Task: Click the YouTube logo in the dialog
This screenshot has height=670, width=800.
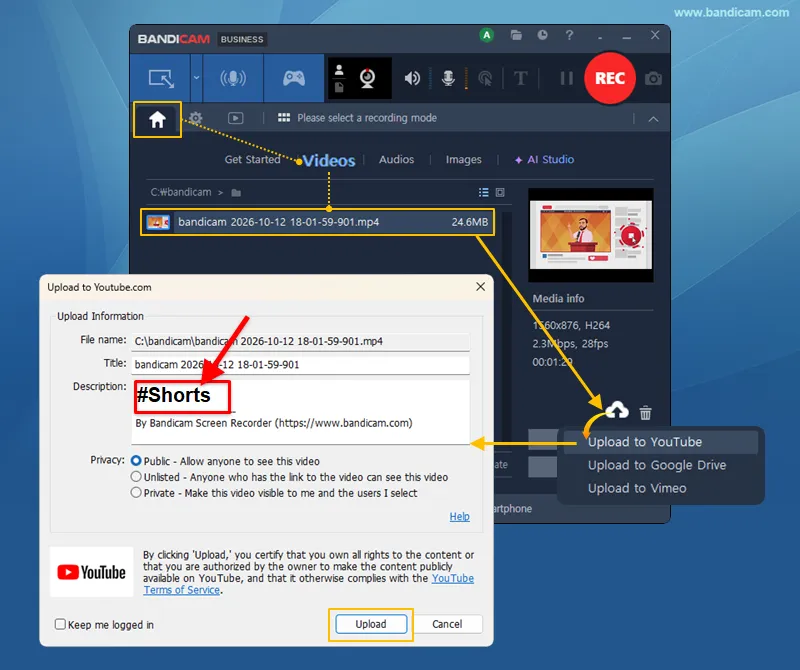Action: 91,572
